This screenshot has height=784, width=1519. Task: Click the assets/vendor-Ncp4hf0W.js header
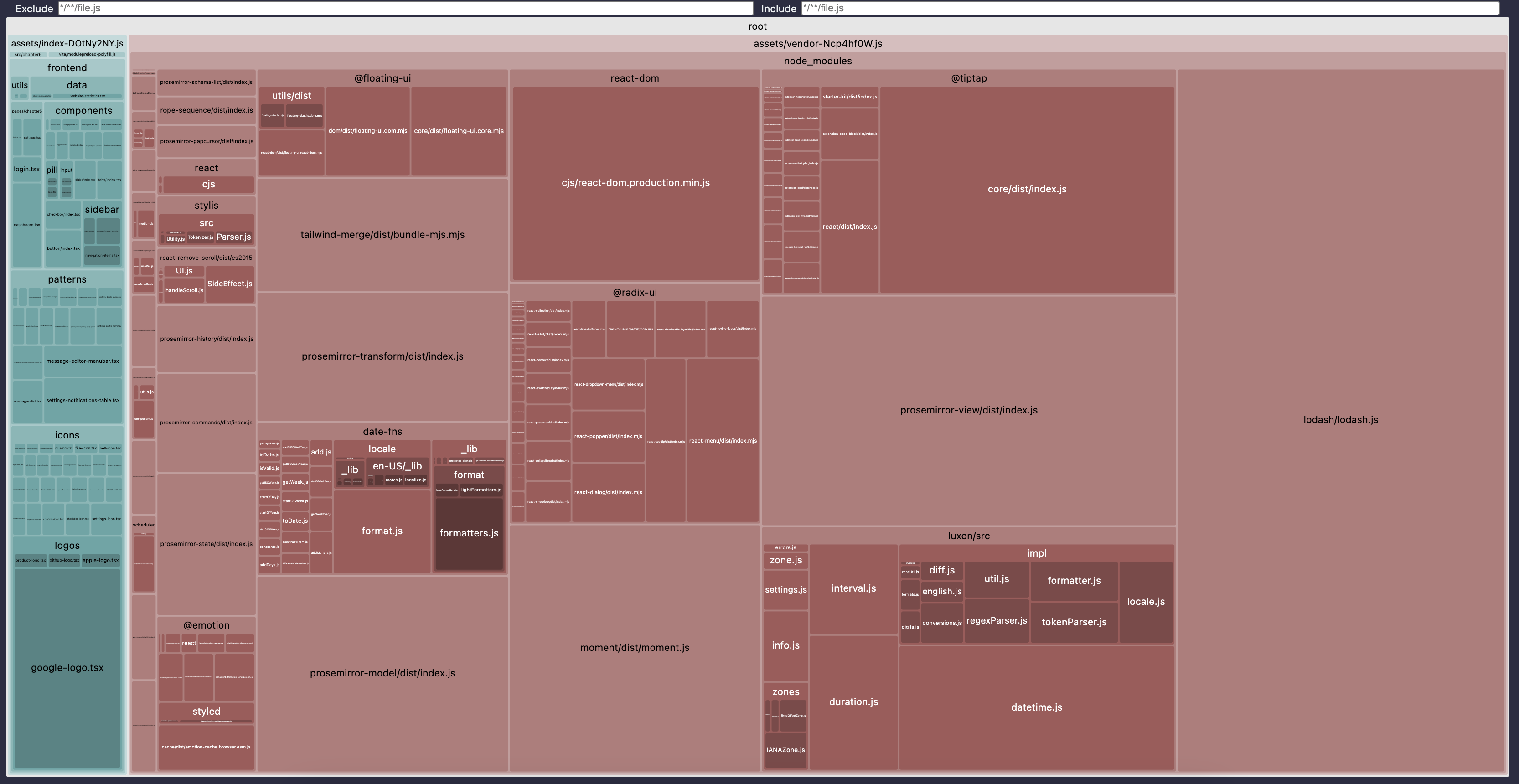(817, 44)
